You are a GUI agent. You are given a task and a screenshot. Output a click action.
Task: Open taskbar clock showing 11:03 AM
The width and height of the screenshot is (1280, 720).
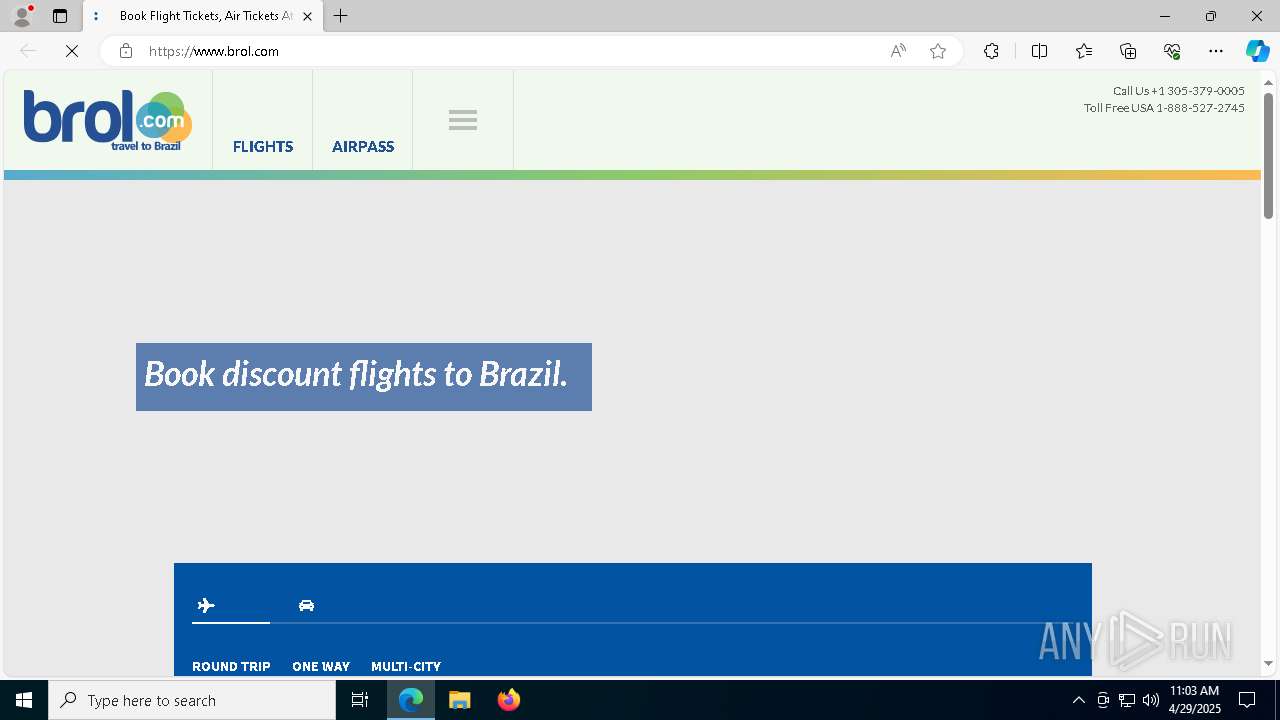tap(1195, 700)
